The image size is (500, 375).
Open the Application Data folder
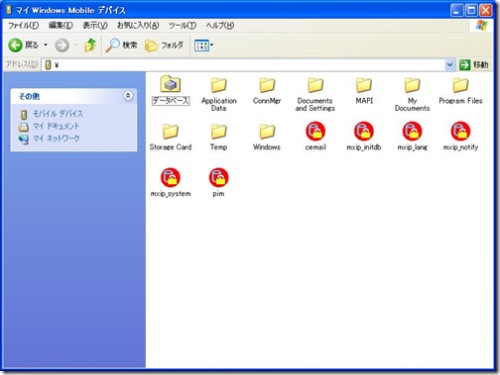point(219,85)
